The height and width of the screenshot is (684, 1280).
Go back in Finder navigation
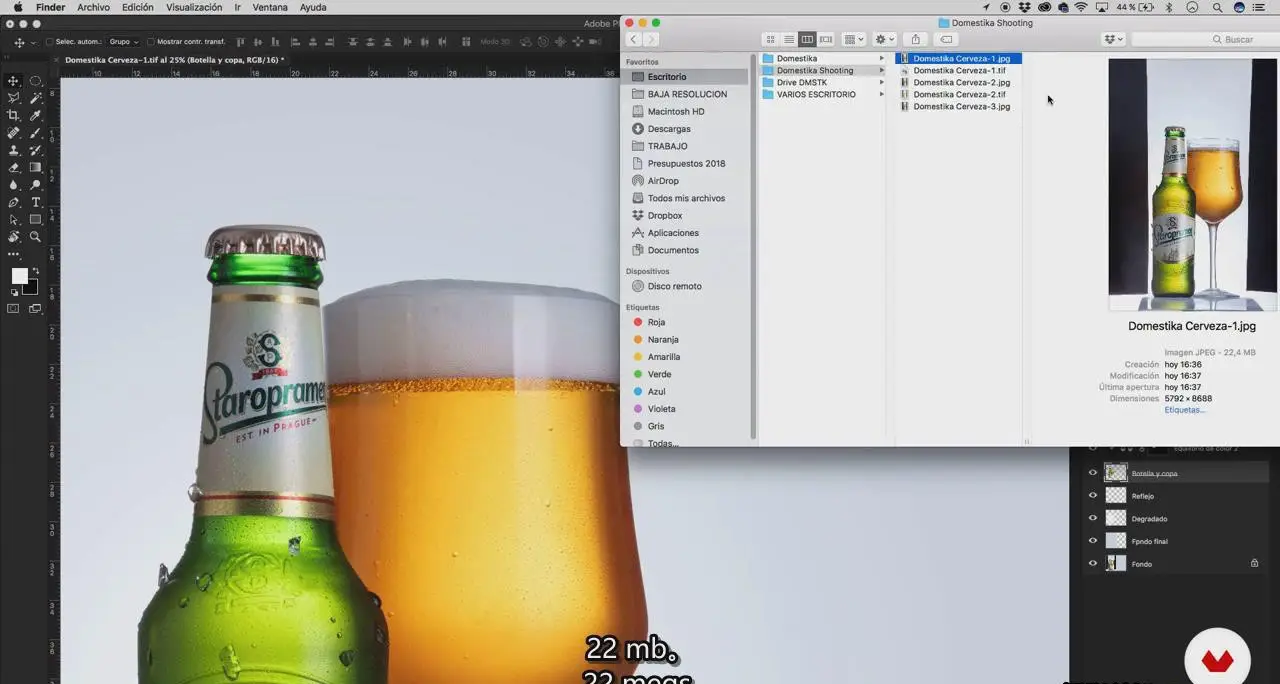(x=633, y=39)
